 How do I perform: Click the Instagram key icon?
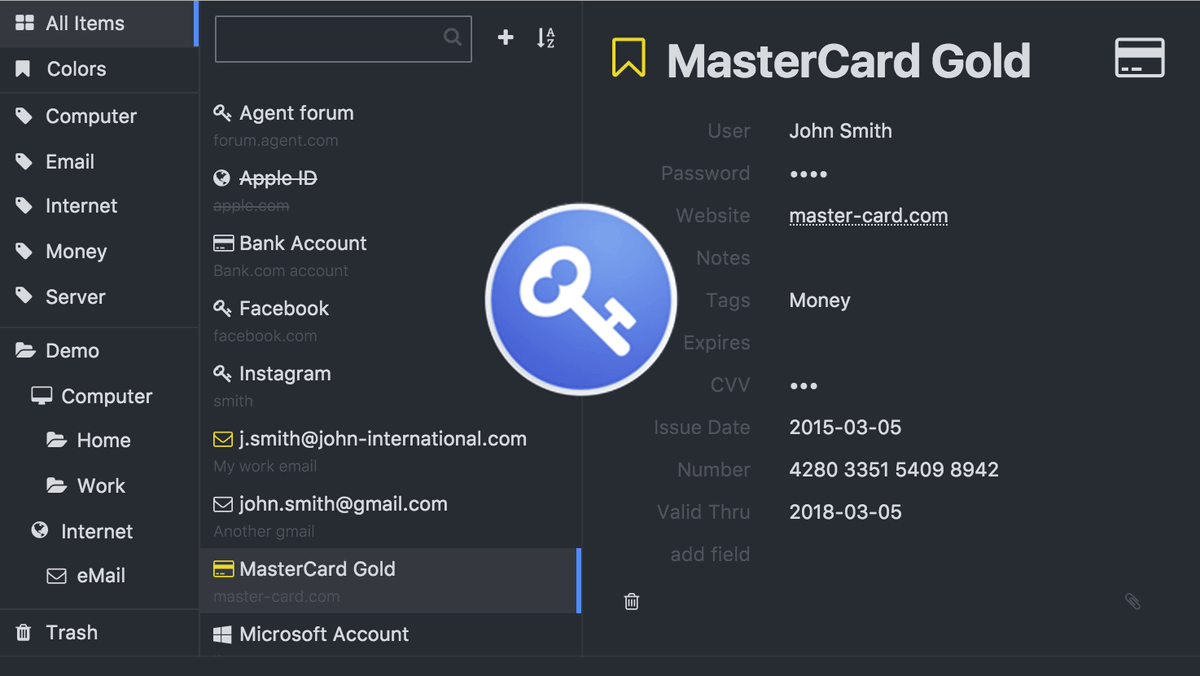(223, 373)
